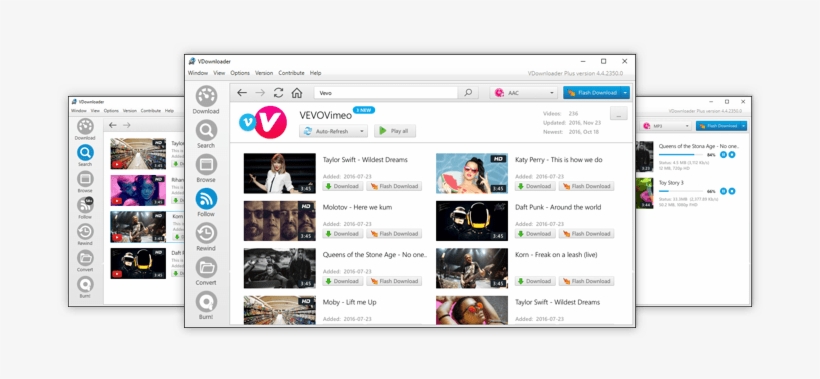This screenshot has height=379, width=820.
Task: Click the Download icon in left window sidebar
Action: coord(85,126)
